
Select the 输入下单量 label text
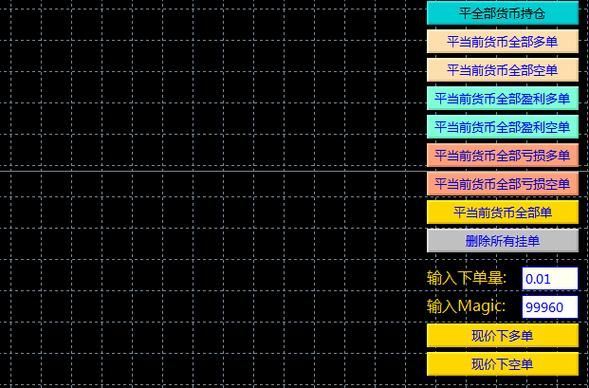pos(467,278)
